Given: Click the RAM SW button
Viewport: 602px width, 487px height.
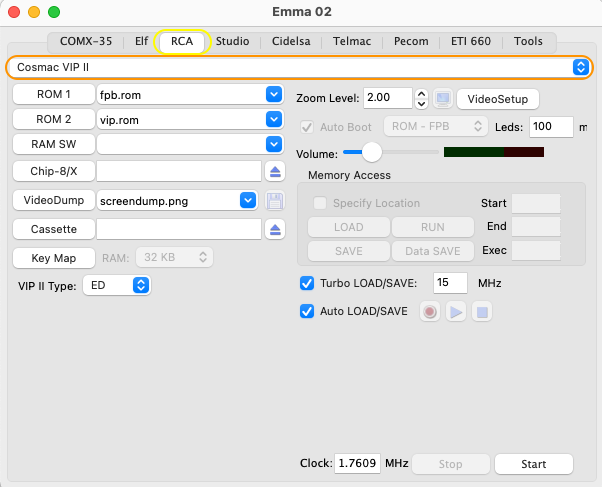Looking at the screenshot, I should [x=54, y=144].
